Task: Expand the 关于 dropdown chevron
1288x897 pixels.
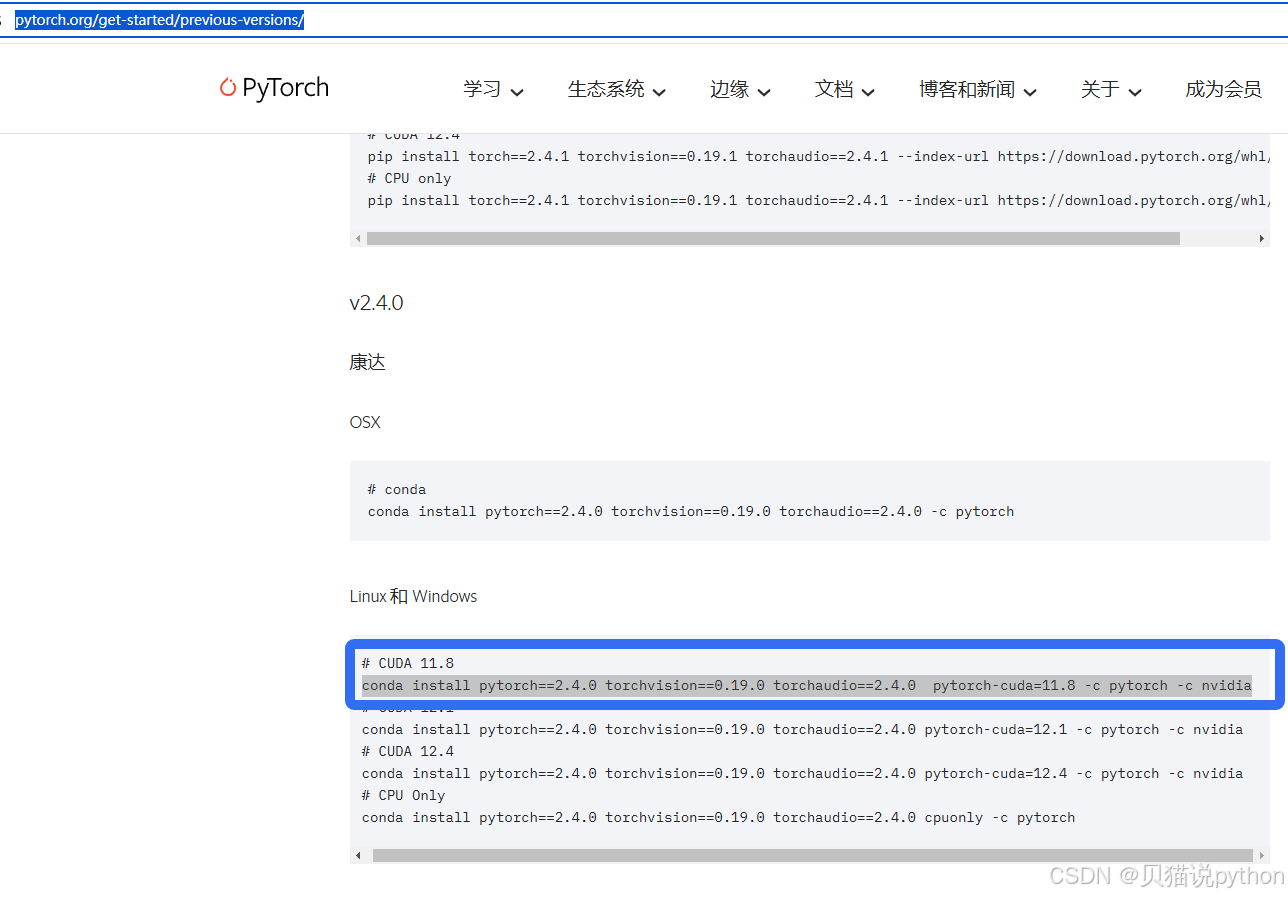Action: coord(1137,91)
